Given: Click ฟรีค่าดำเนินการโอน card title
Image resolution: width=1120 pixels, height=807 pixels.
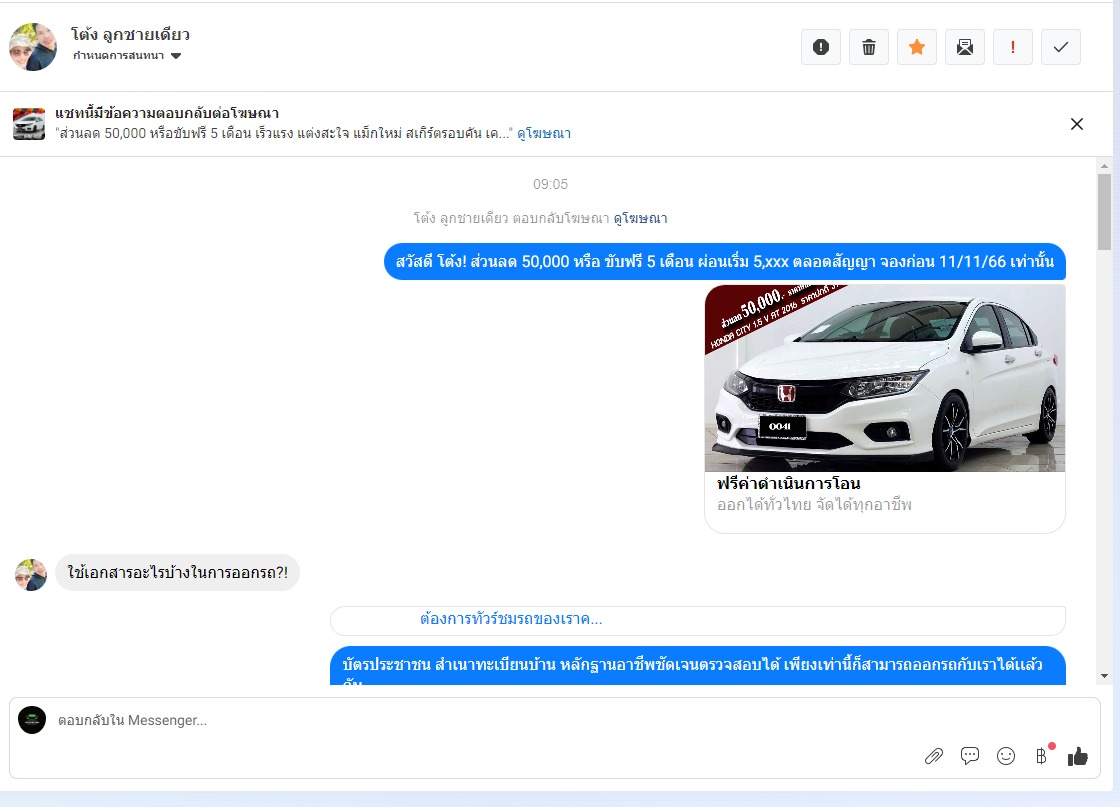Looking at the screenshot, I should (x=789, y=483).
